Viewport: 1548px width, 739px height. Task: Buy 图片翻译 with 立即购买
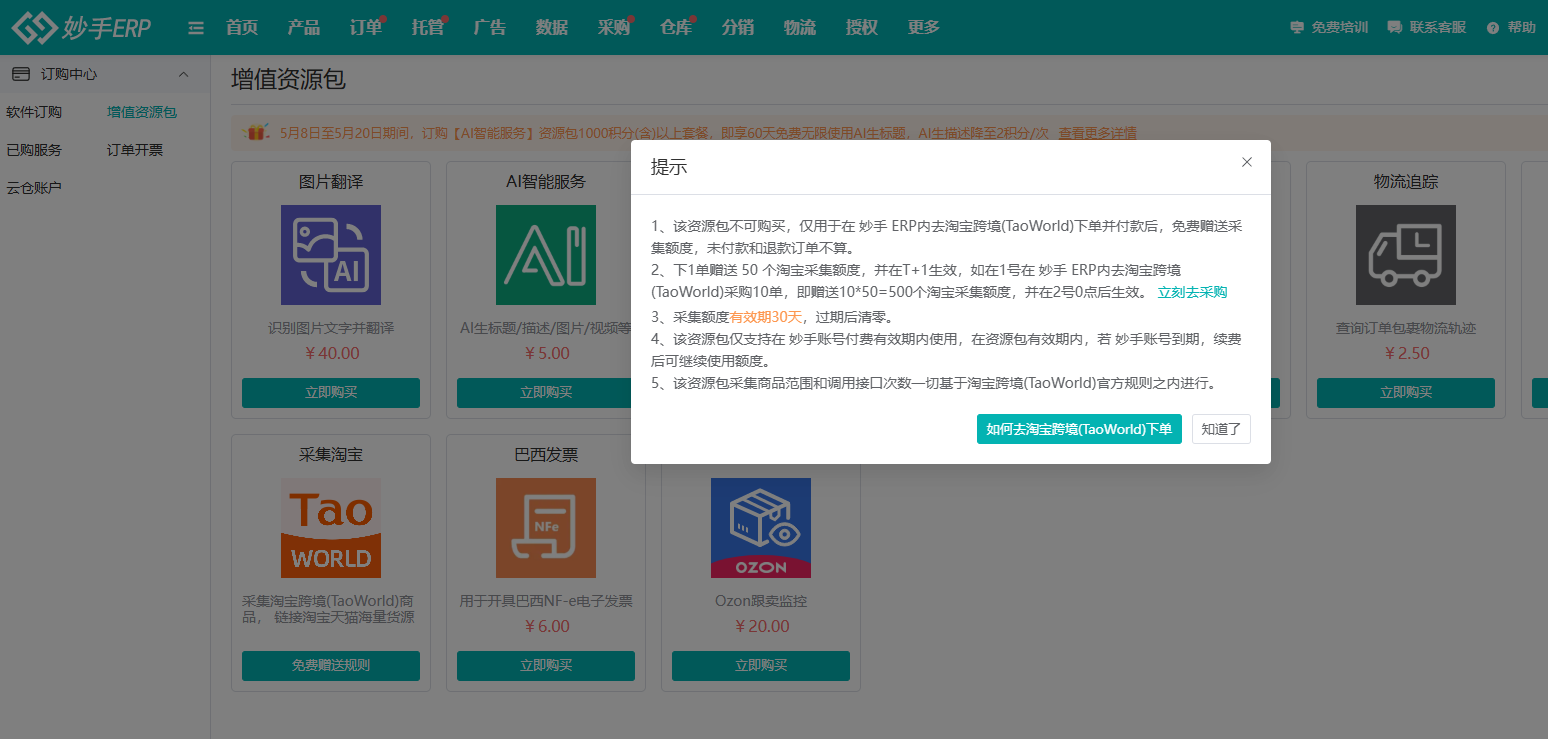331,393
